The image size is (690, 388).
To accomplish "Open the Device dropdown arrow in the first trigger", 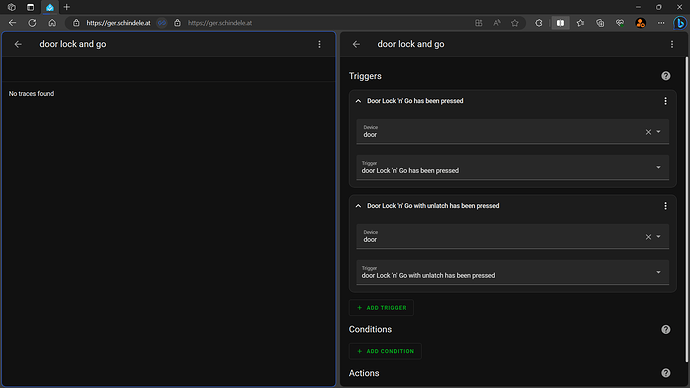I will pyautogui.click(x=658, y=132).
